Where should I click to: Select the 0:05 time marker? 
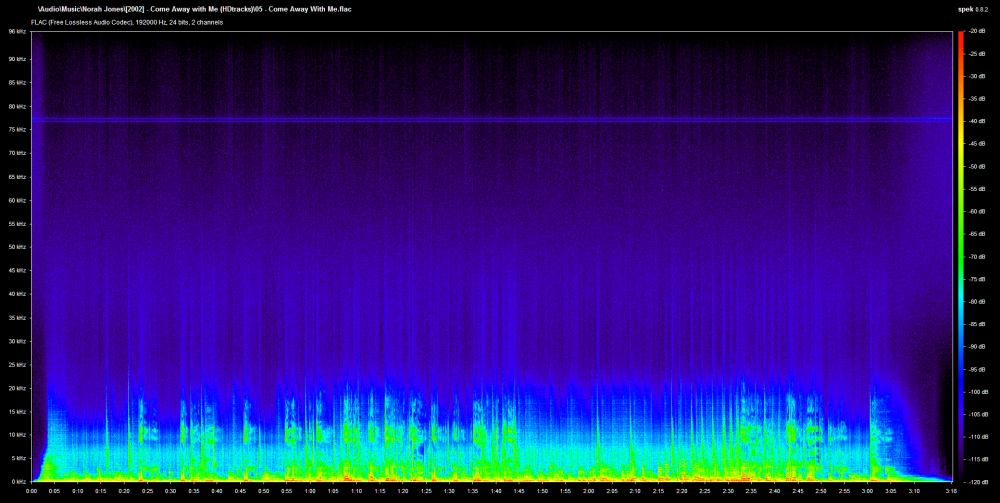pyautogui.click(x=54, y=491)
